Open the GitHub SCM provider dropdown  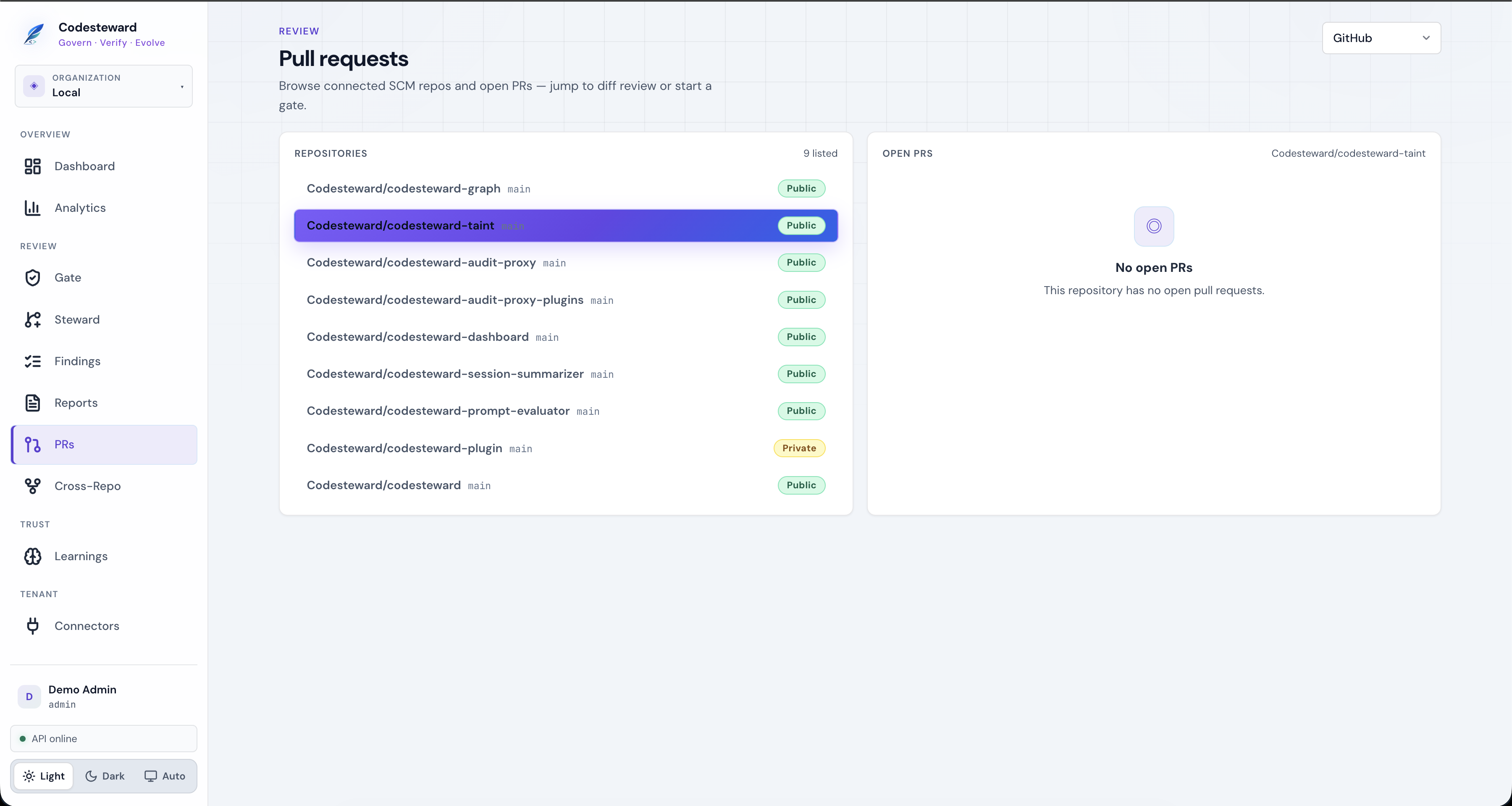1382,38
